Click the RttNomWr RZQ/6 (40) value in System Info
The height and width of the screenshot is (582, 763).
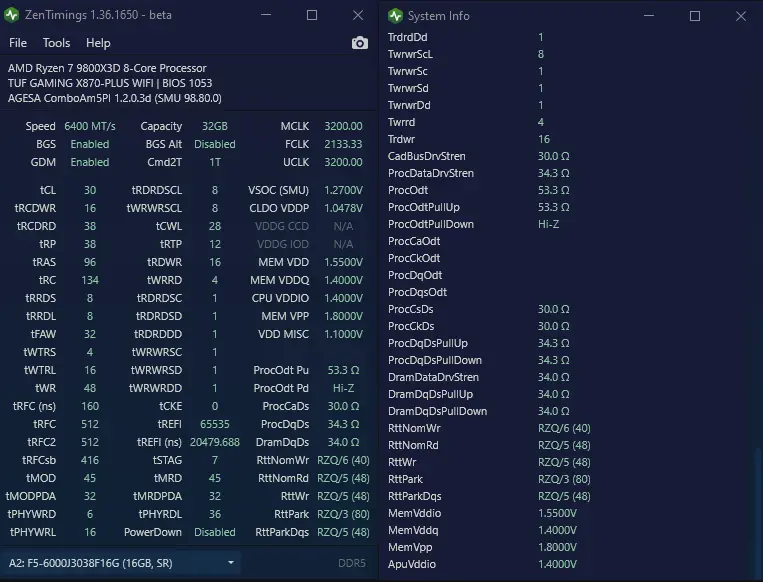(564, 429)
